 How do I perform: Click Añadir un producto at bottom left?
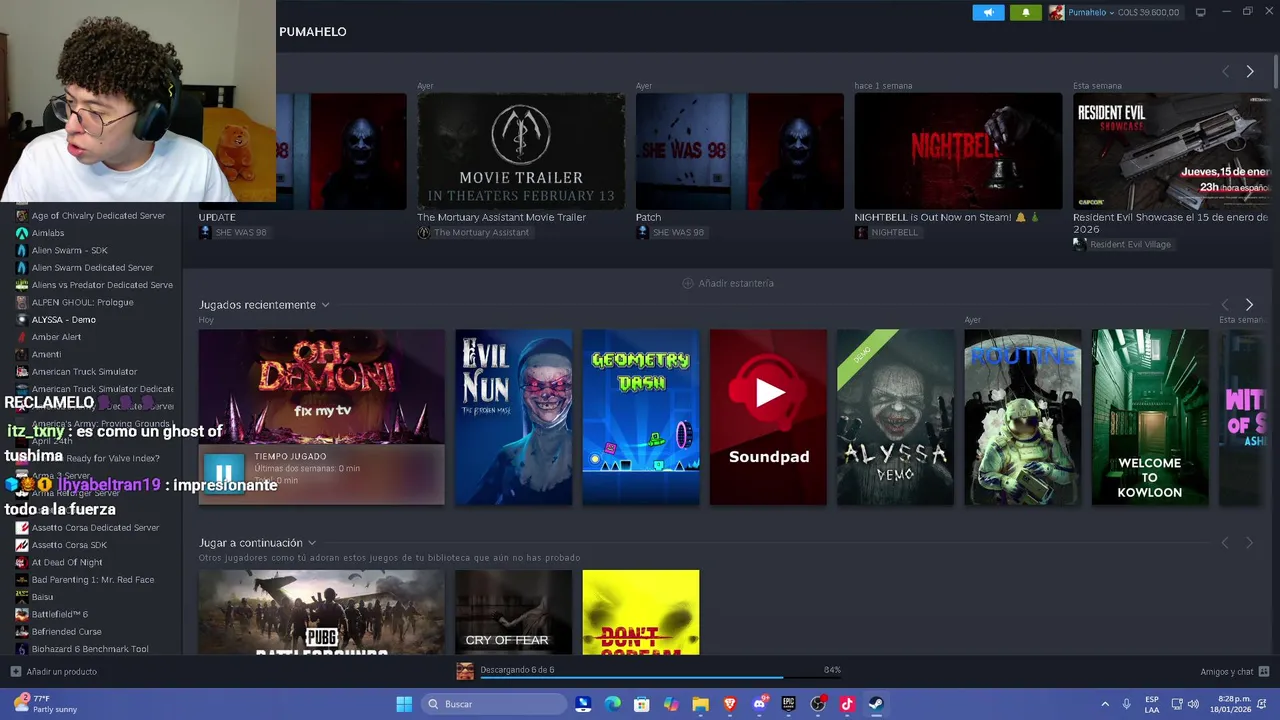pyautogui.click(x=53, y=672)
